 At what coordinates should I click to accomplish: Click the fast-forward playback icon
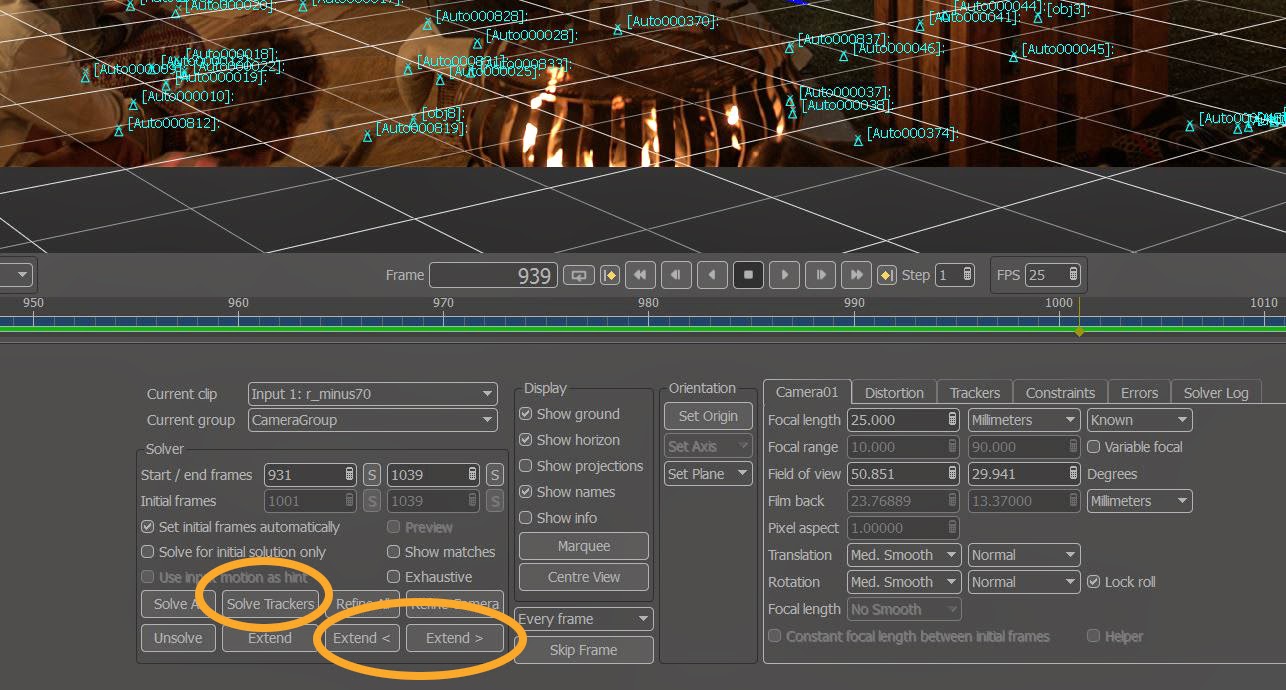coord(856,275)
